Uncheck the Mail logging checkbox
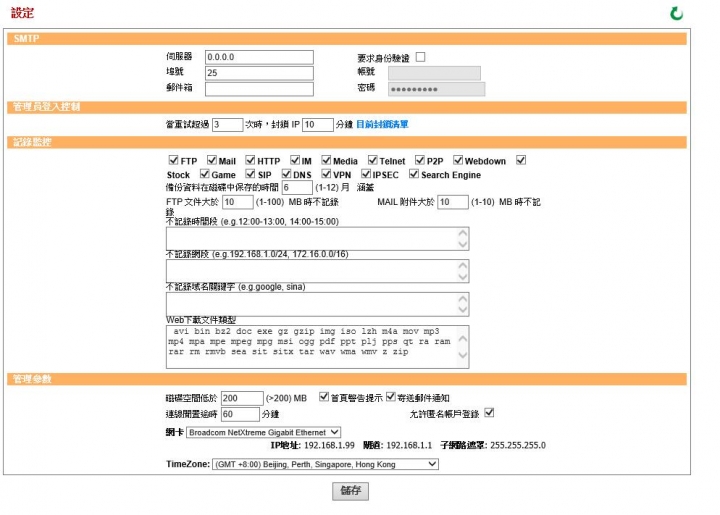The height and width of the screenshot is (515, 720). (x=212, y=160)
